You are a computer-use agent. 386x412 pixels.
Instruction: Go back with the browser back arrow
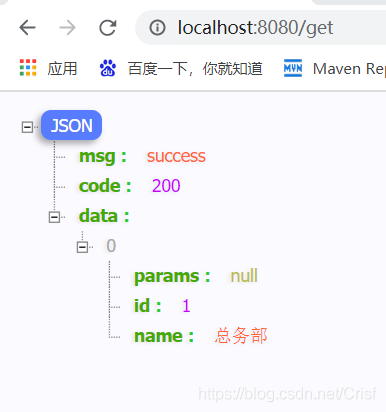[27, 27]
